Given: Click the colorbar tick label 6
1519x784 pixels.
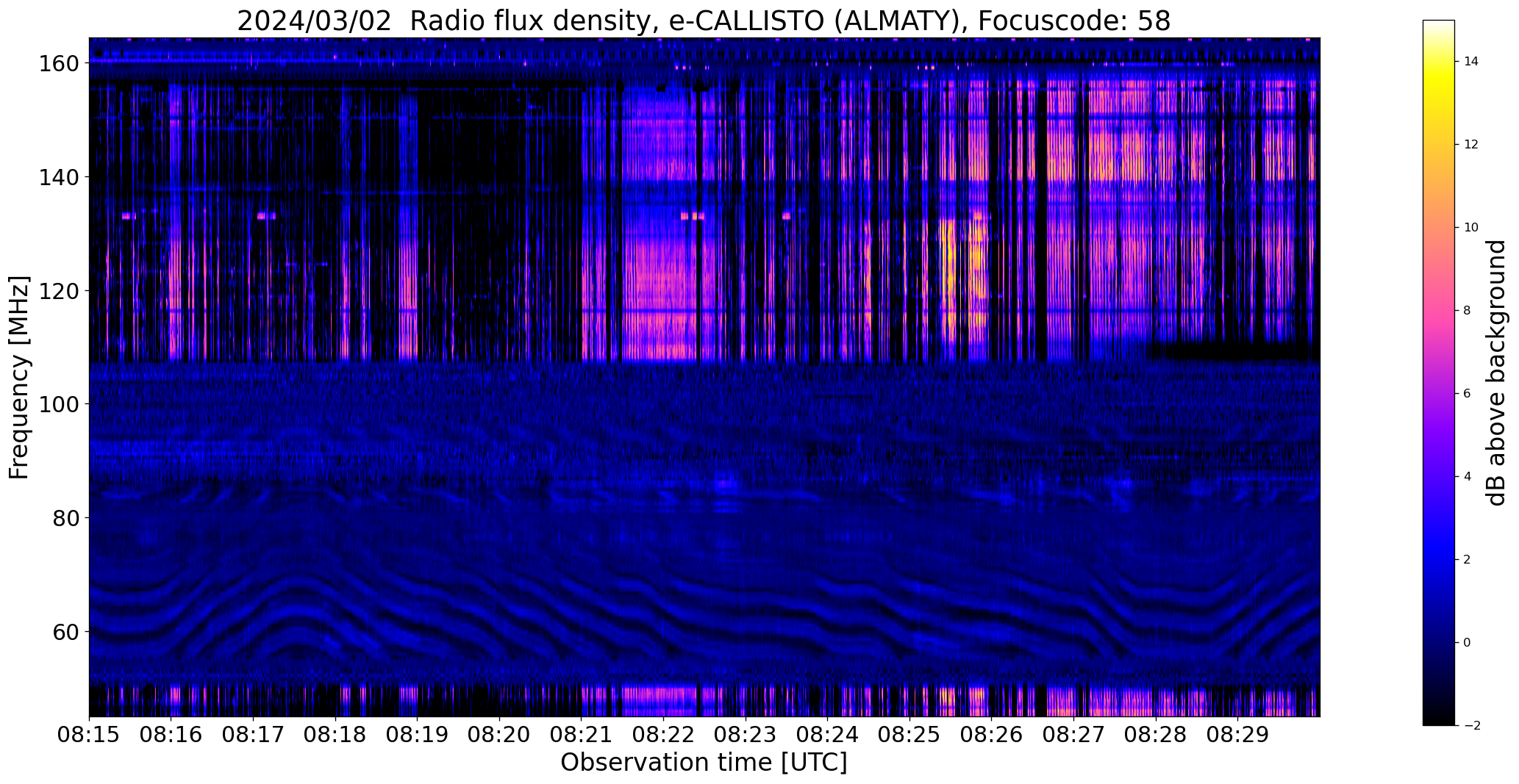Looking at the screenshot, I should 1468,394.
